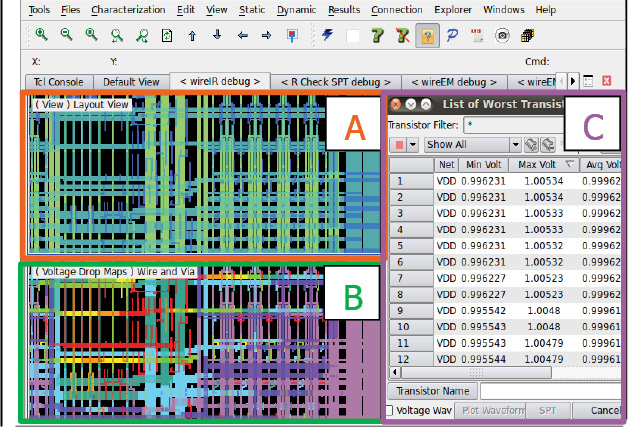Open the Characterization menu
Image resolution: width=631 pixels, height=427 pixels.
click(x=128, y=9)
